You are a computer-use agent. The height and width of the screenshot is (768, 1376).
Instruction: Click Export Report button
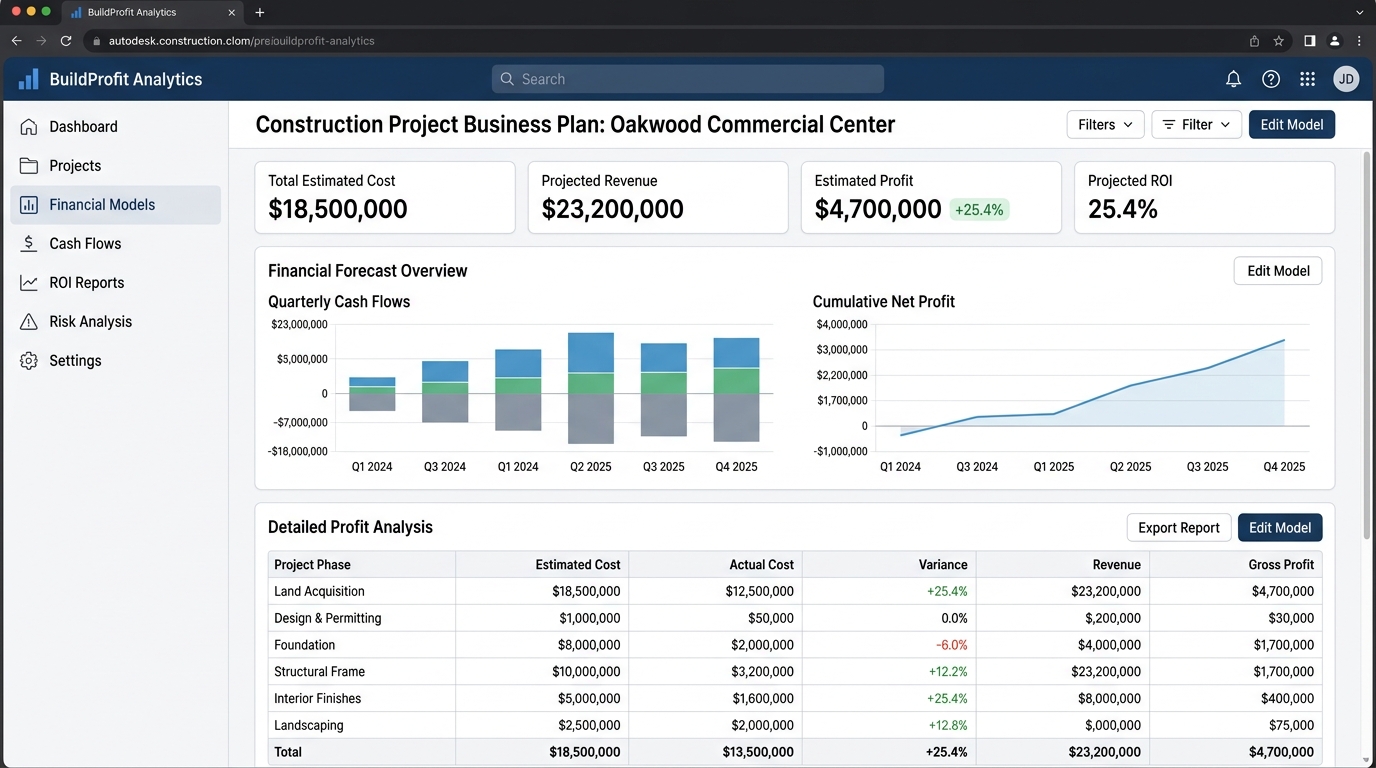click(x=1178, y=527)
